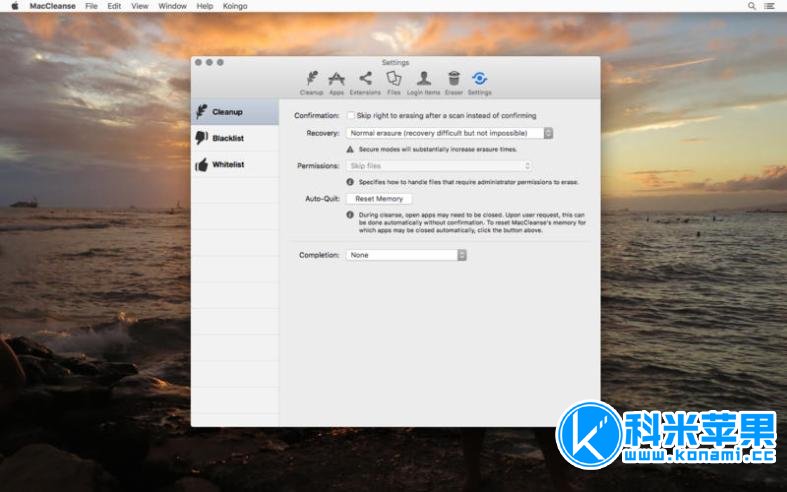Expand the Permissions Skip files dropdown
787x492 pixels.
439,166
